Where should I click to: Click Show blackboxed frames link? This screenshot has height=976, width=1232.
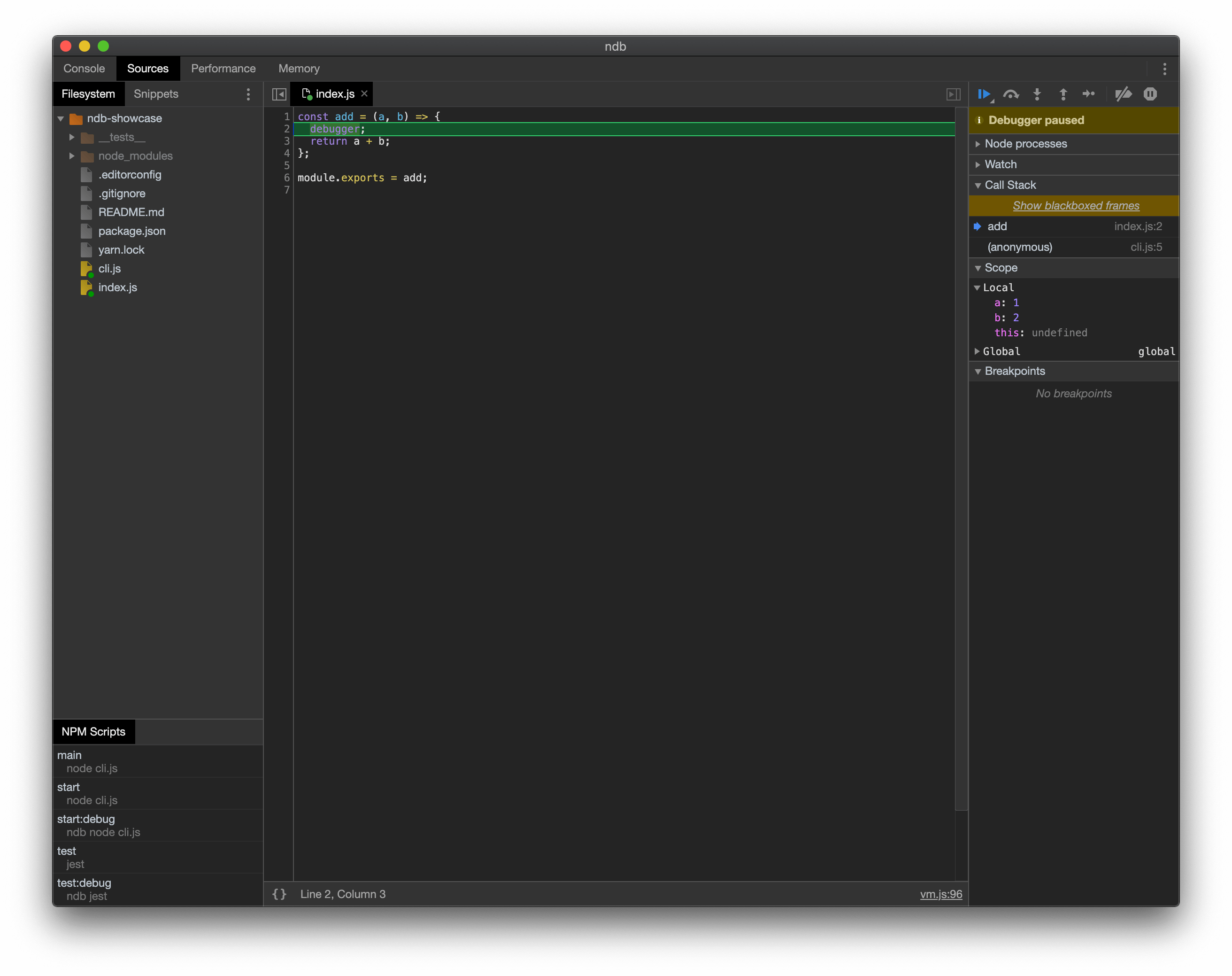[1076, 206]
